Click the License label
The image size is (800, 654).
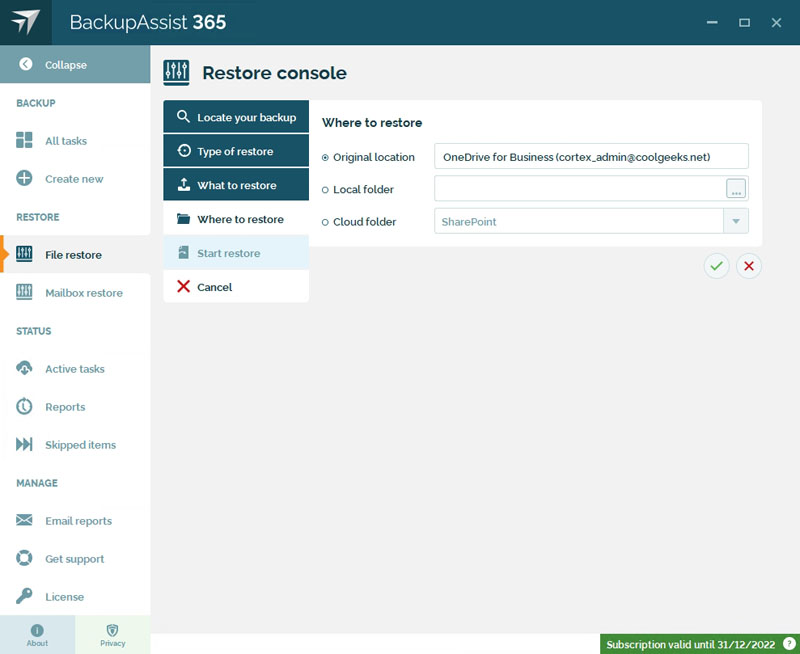tap(64, 597)
